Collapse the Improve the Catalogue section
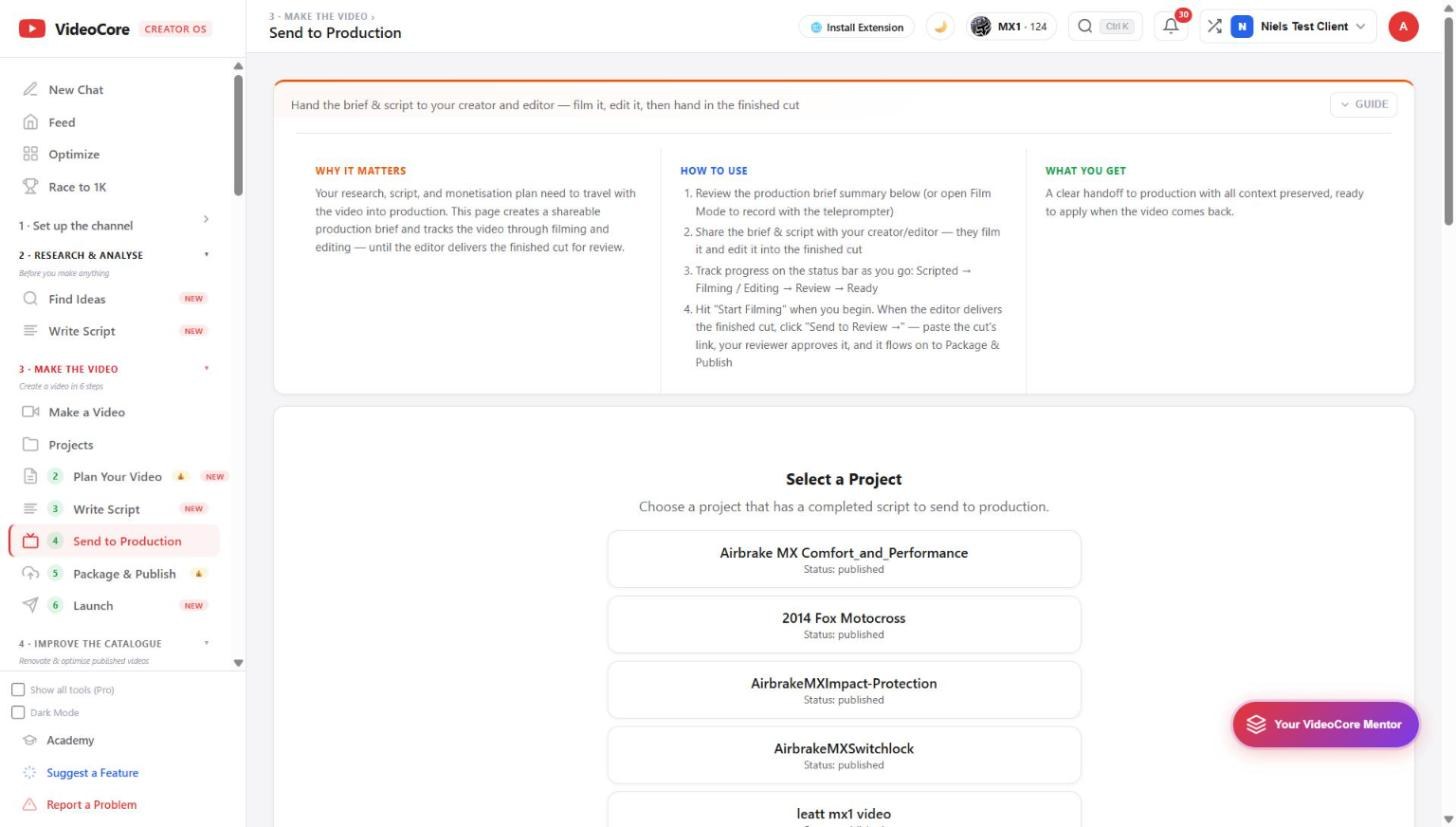 click(x=114, y=644)
